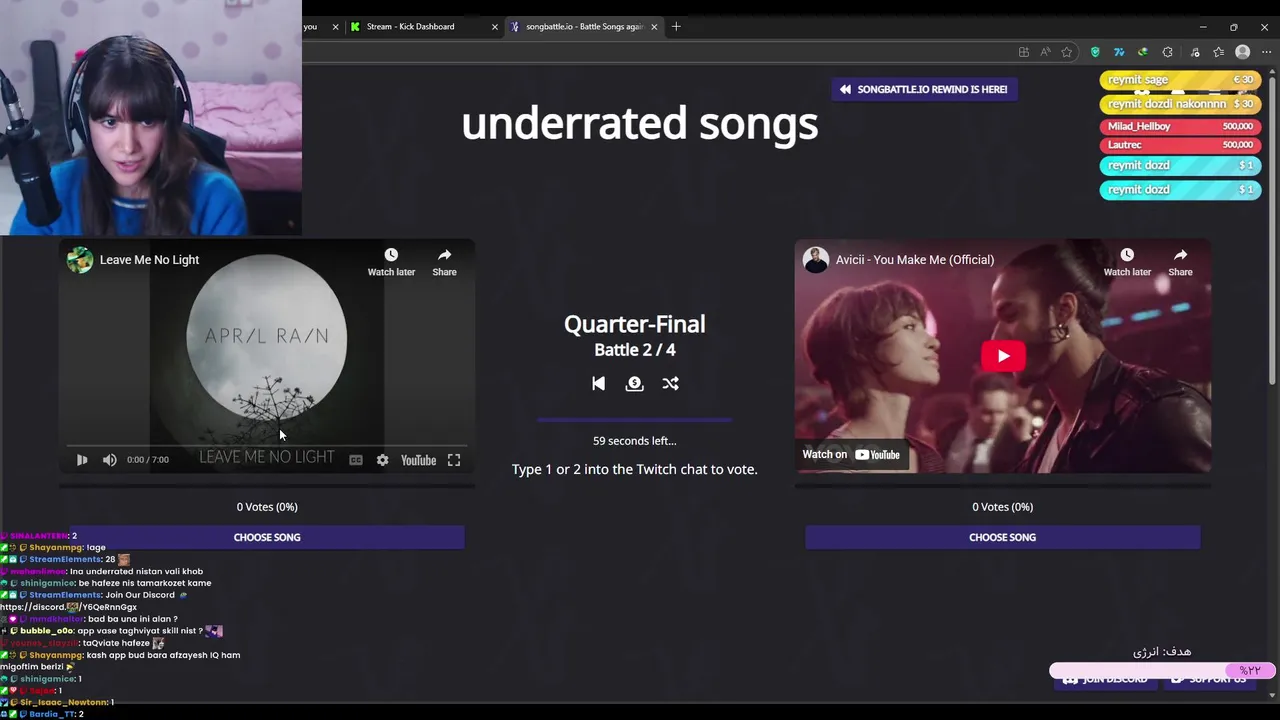Share the Leave Me No Light video
This screenshot has height=720, width=1280.
point(444,262)
